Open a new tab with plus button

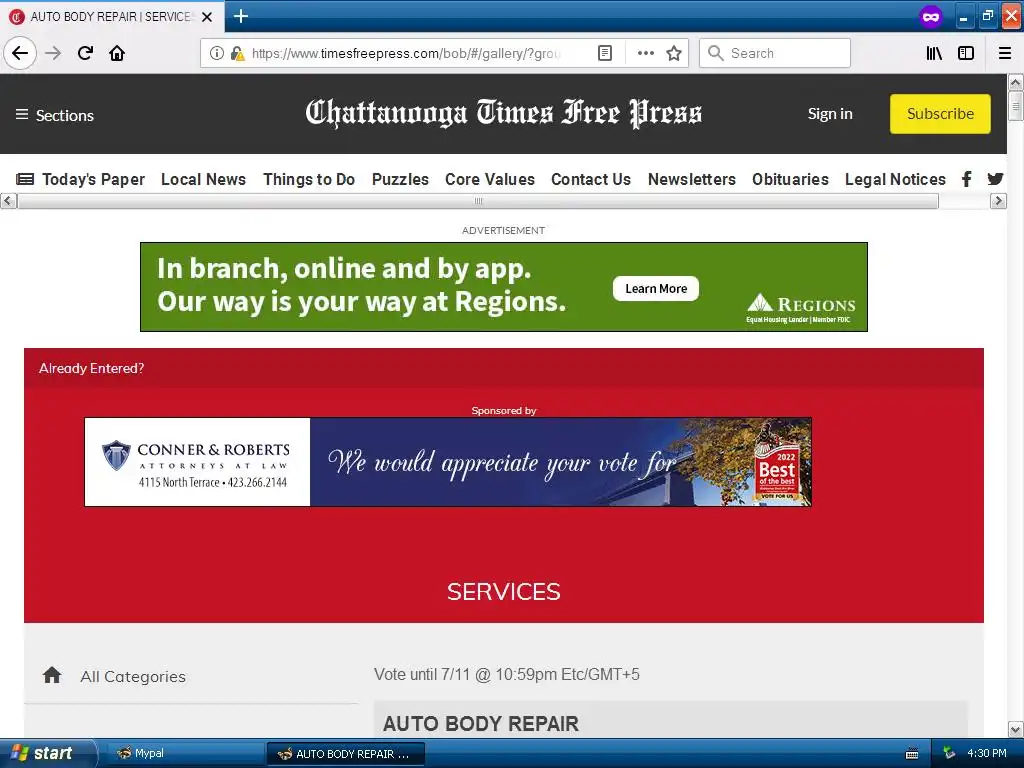pos(240,16)
